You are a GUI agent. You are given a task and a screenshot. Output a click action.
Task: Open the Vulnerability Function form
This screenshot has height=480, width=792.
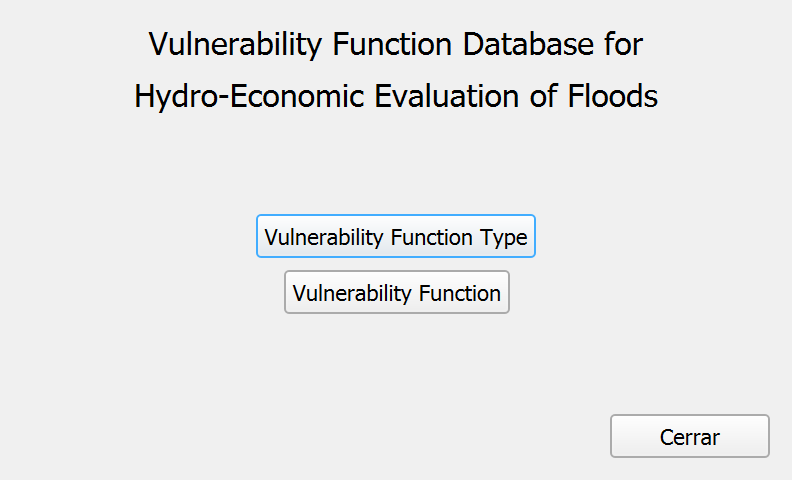pyautogui.click(x=397, y=292)
